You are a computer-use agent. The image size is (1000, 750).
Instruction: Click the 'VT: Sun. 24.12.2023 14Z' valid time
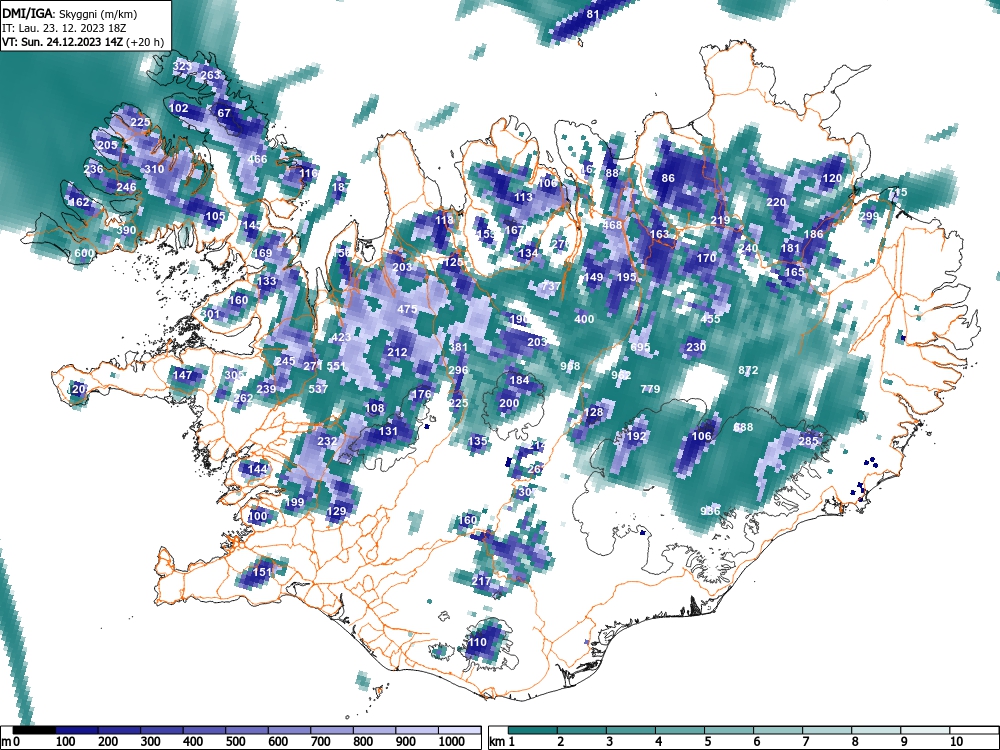(62, 43)
